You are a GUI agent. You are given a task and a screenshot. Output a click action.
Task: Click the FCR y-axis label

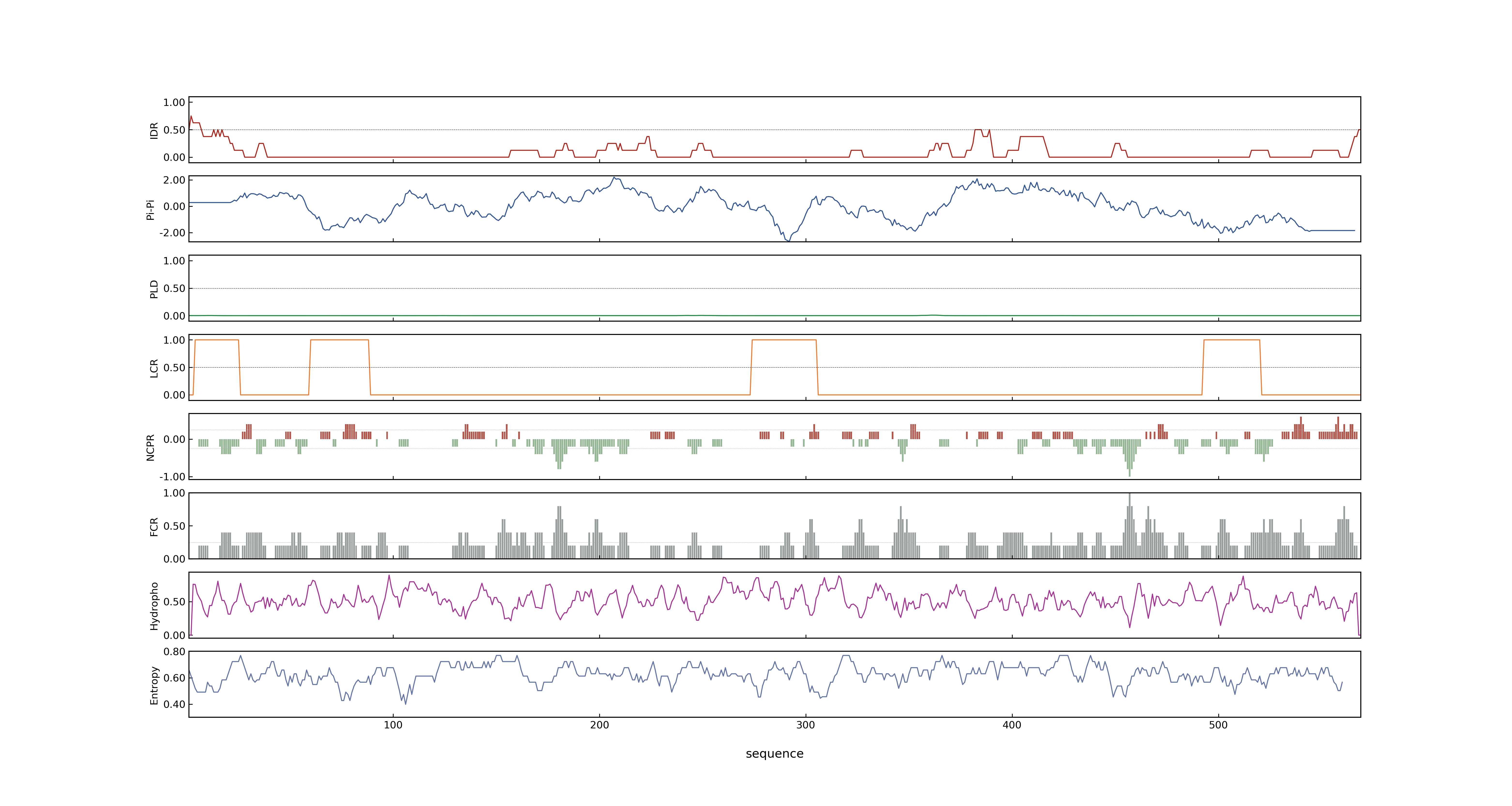tap(154, 526)
